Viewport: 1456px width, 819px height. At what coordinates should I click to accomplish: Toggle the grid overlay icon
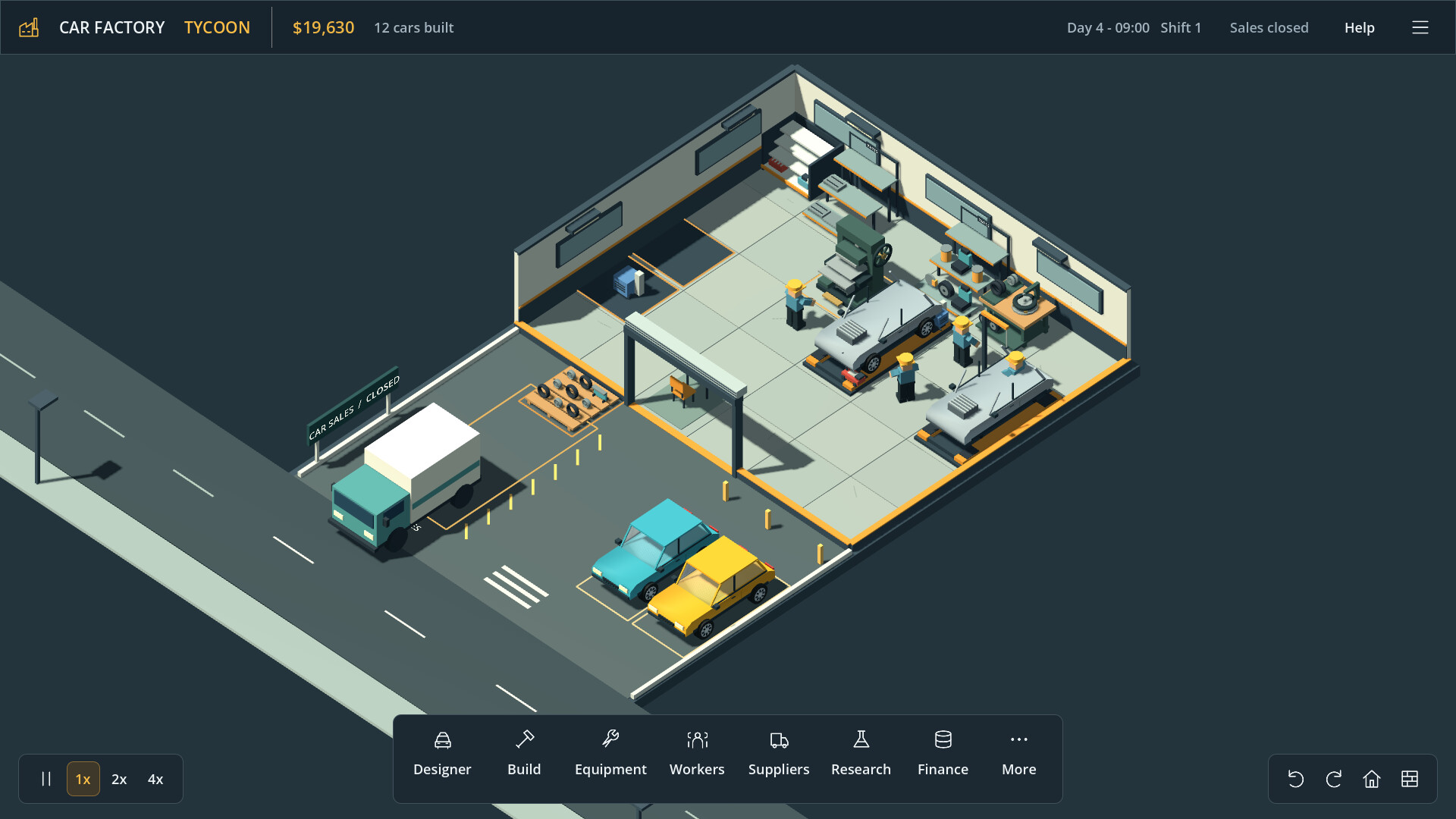pos(1410,779)
